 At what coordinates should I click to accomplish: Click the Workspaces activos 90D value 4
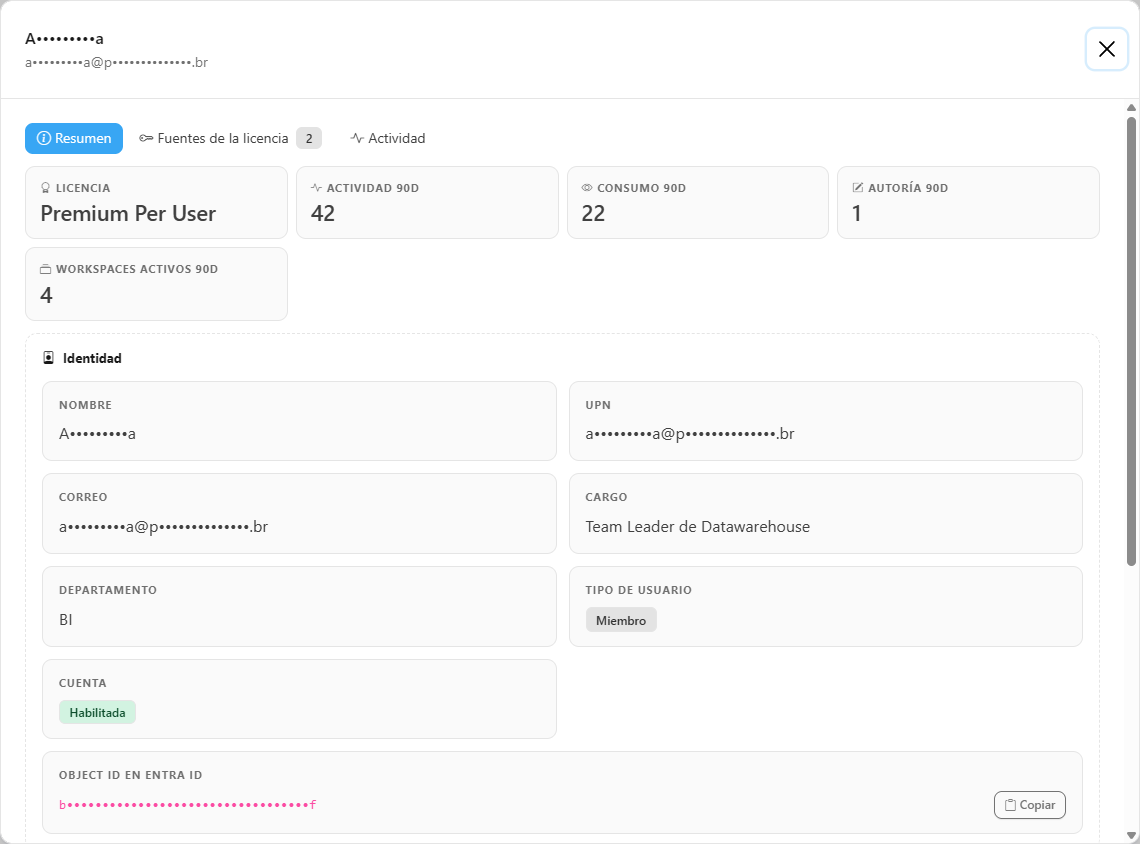coord(47,295)
